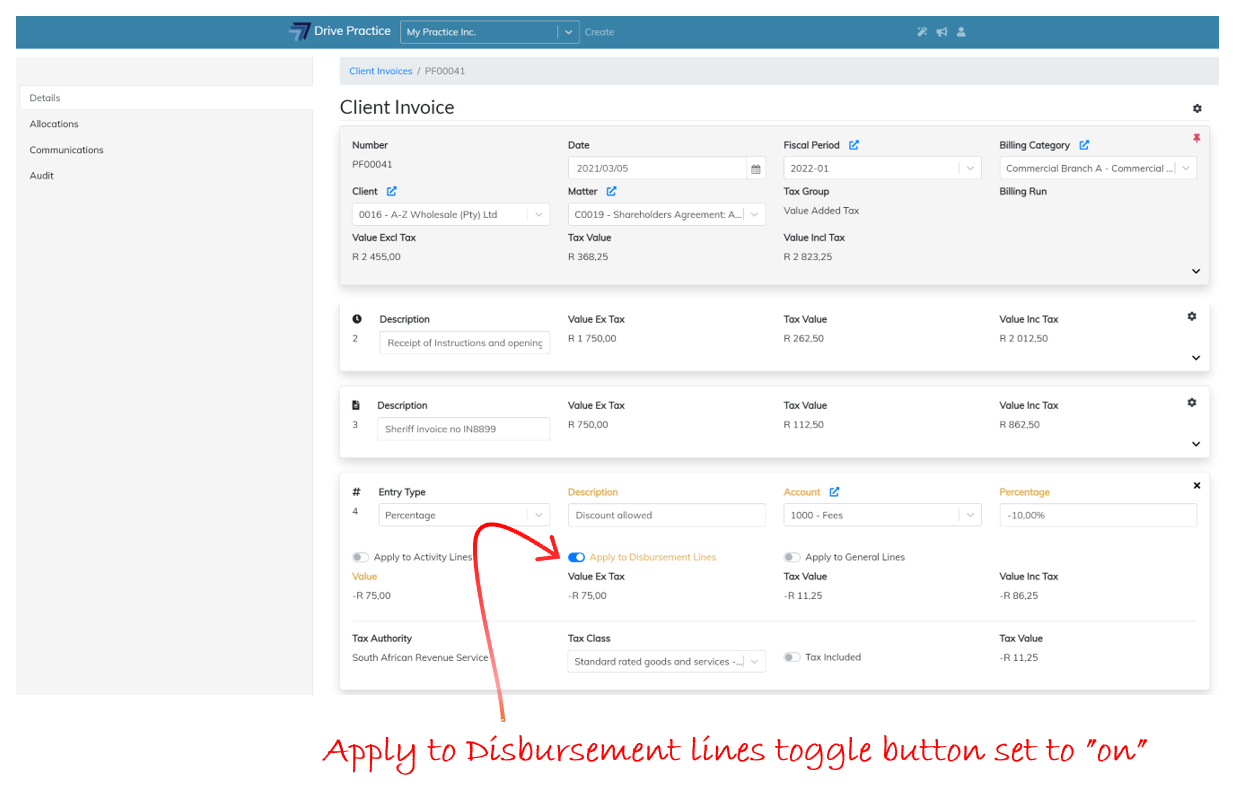Image resolution: width=1237 pixels, height=786 pixels.
Task: Enable Apply to Activity Lines toggle
Action: pos(360,557)
